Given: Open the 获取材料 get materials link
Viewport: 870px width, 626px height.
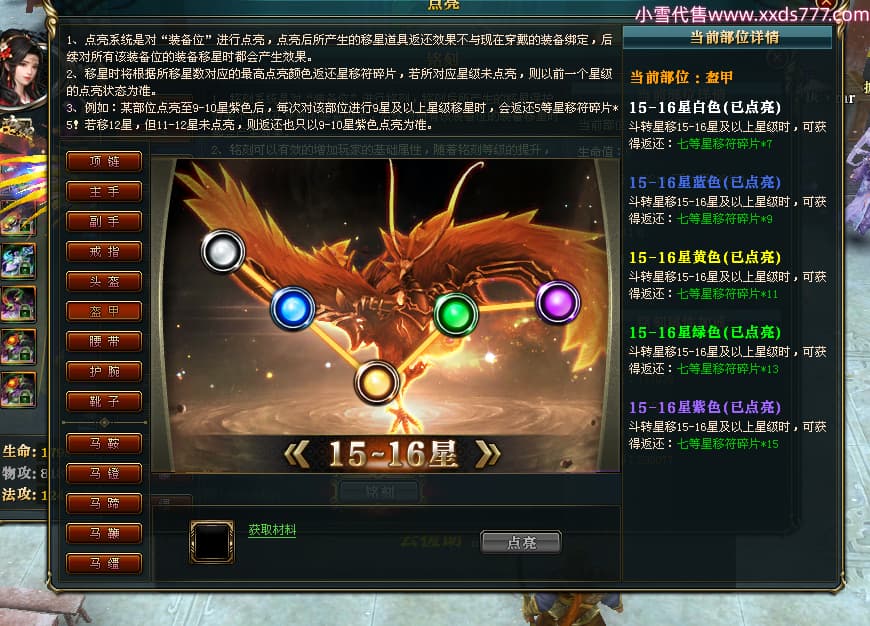Looking at the screenshot, I should pos(272,530).
